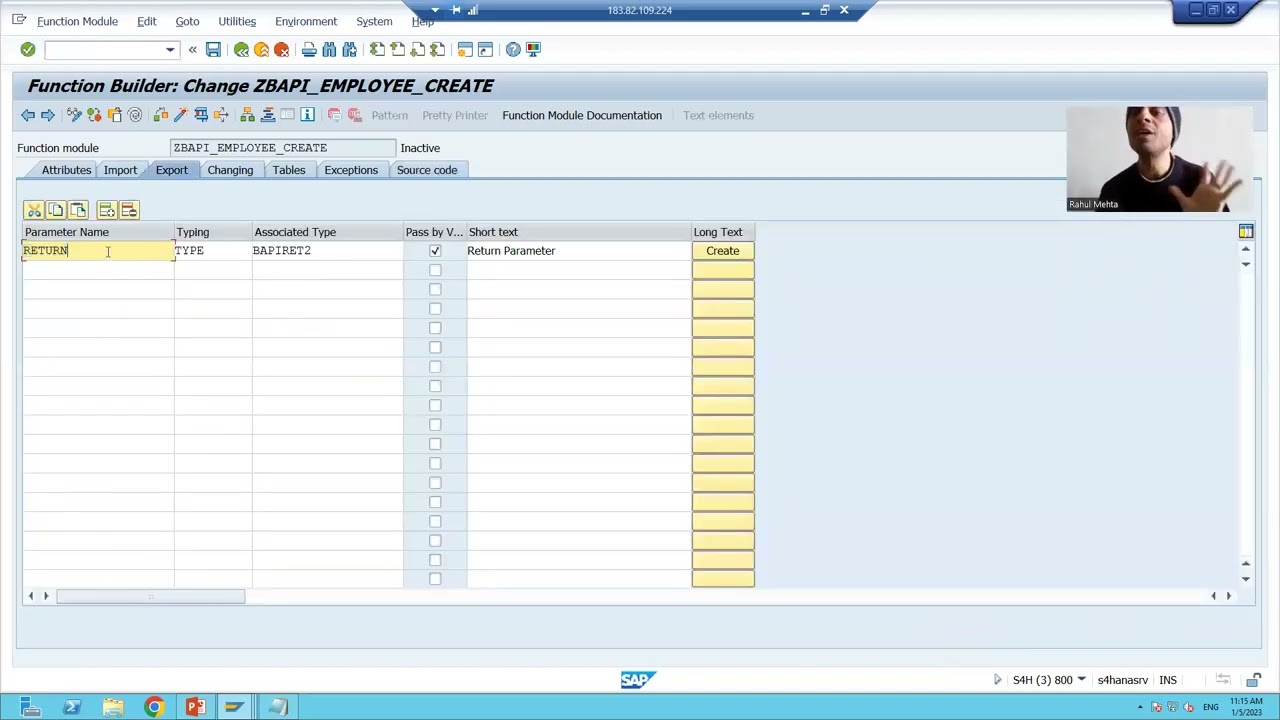Click the Other Object icon

coord(114,115)
